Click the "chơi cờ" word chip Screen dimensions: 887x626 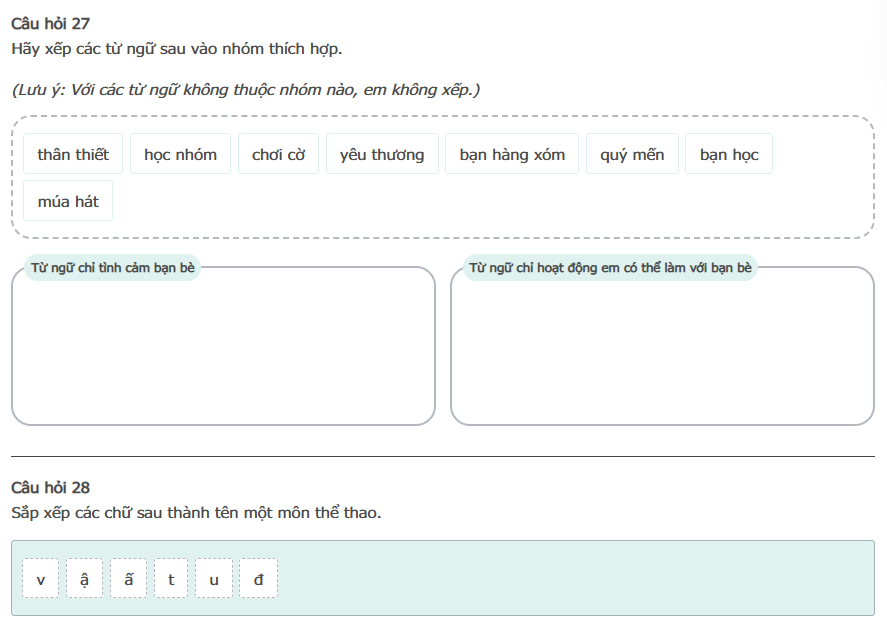point(278,155)
